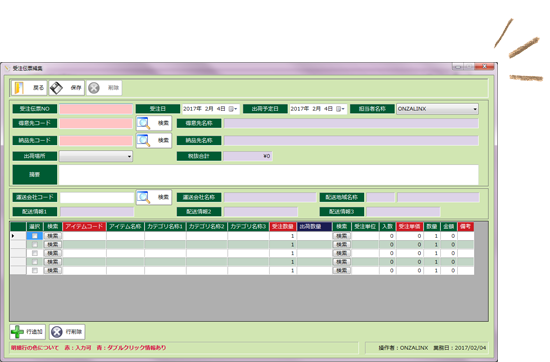Image resolution: width=550 pixels, height=362 pixels.
Task: Click the 受注数量 column header
Action: [283, 227]
